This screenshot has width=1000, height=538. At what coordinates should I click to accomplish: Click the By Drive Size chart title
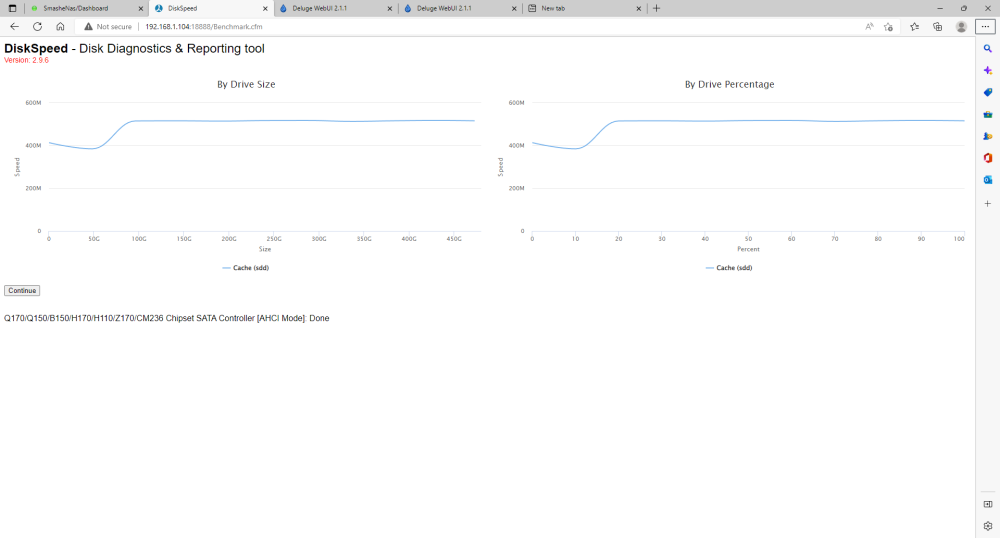[246, 84]
